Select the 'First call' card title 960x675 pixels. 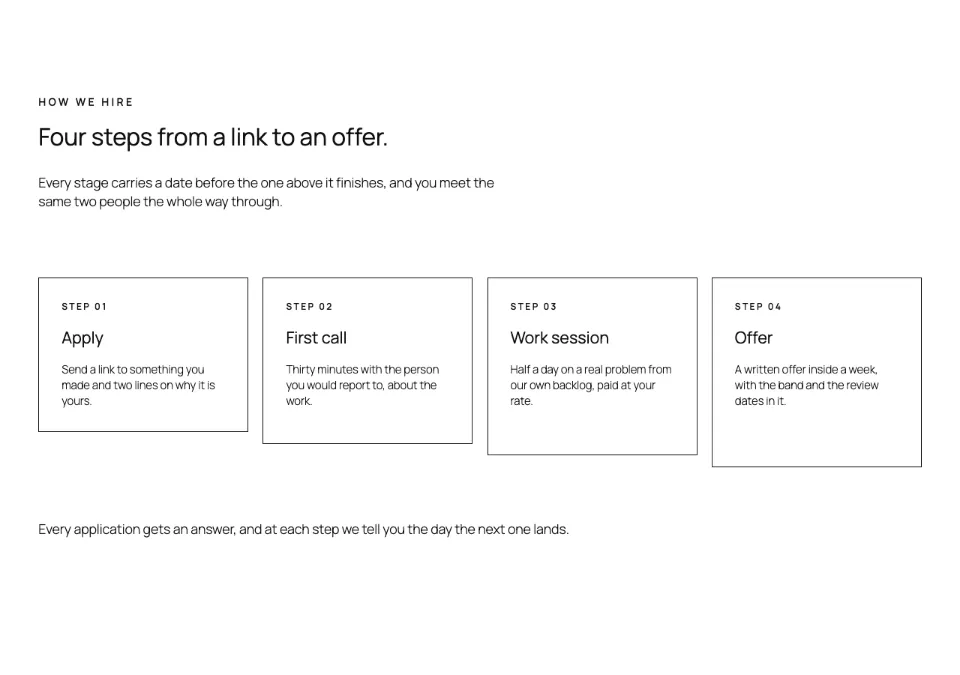click(x=316, y=338)
